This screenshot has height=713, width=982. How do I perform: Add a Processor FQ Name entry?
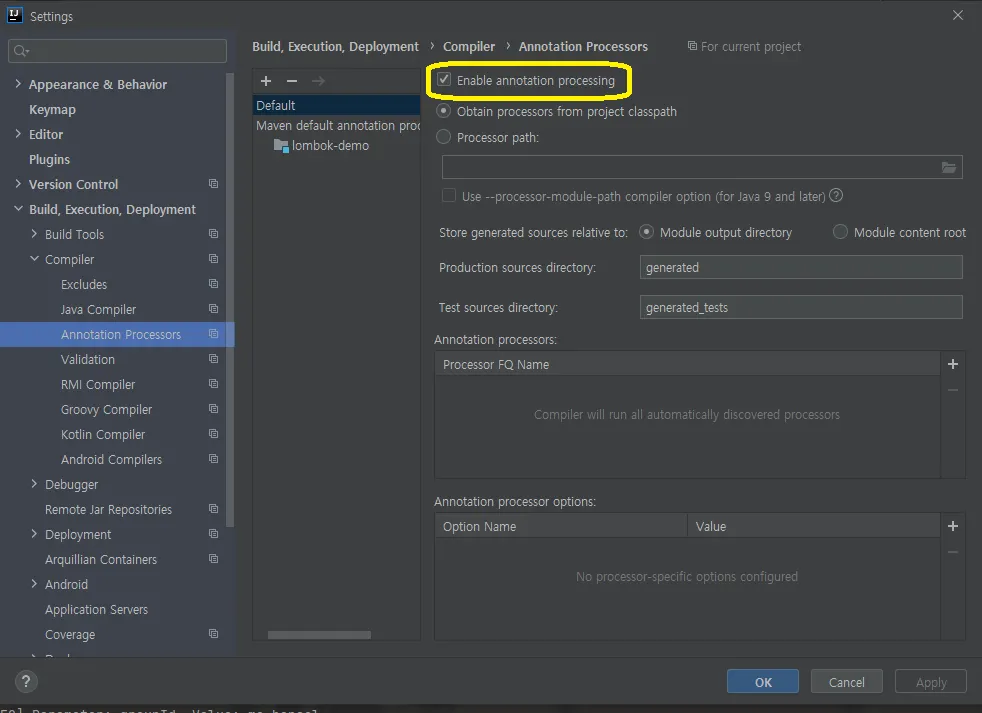pyautogui.click(x=953, y=364)
